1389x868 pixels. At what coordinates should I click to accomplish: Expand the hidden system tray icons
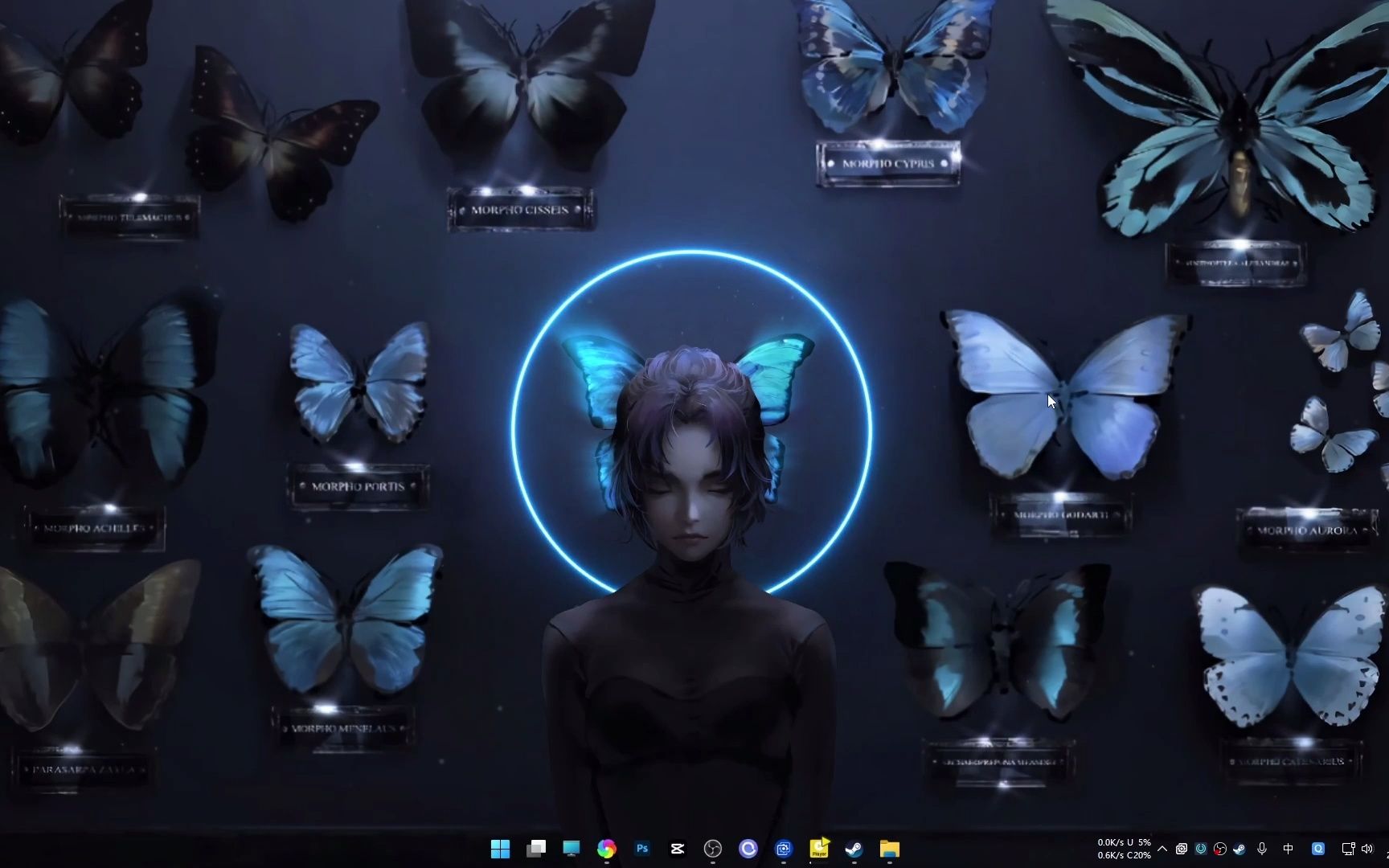tap(1162, 849)
